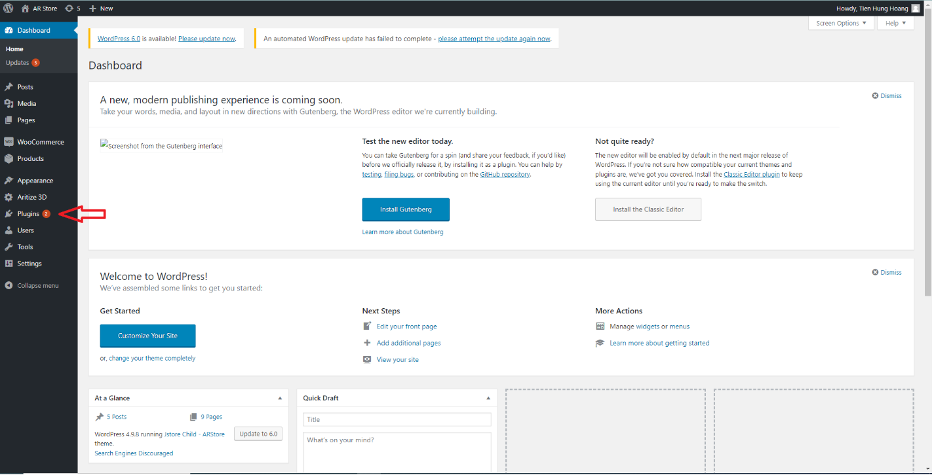Click the Plugins plug icon
This screenshot has width=936, height=476.
[x=8, y=214]
